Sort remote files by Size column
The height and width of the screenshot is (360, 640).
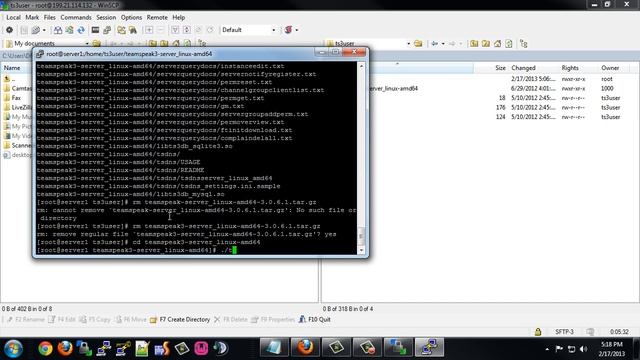coord(491,68)
